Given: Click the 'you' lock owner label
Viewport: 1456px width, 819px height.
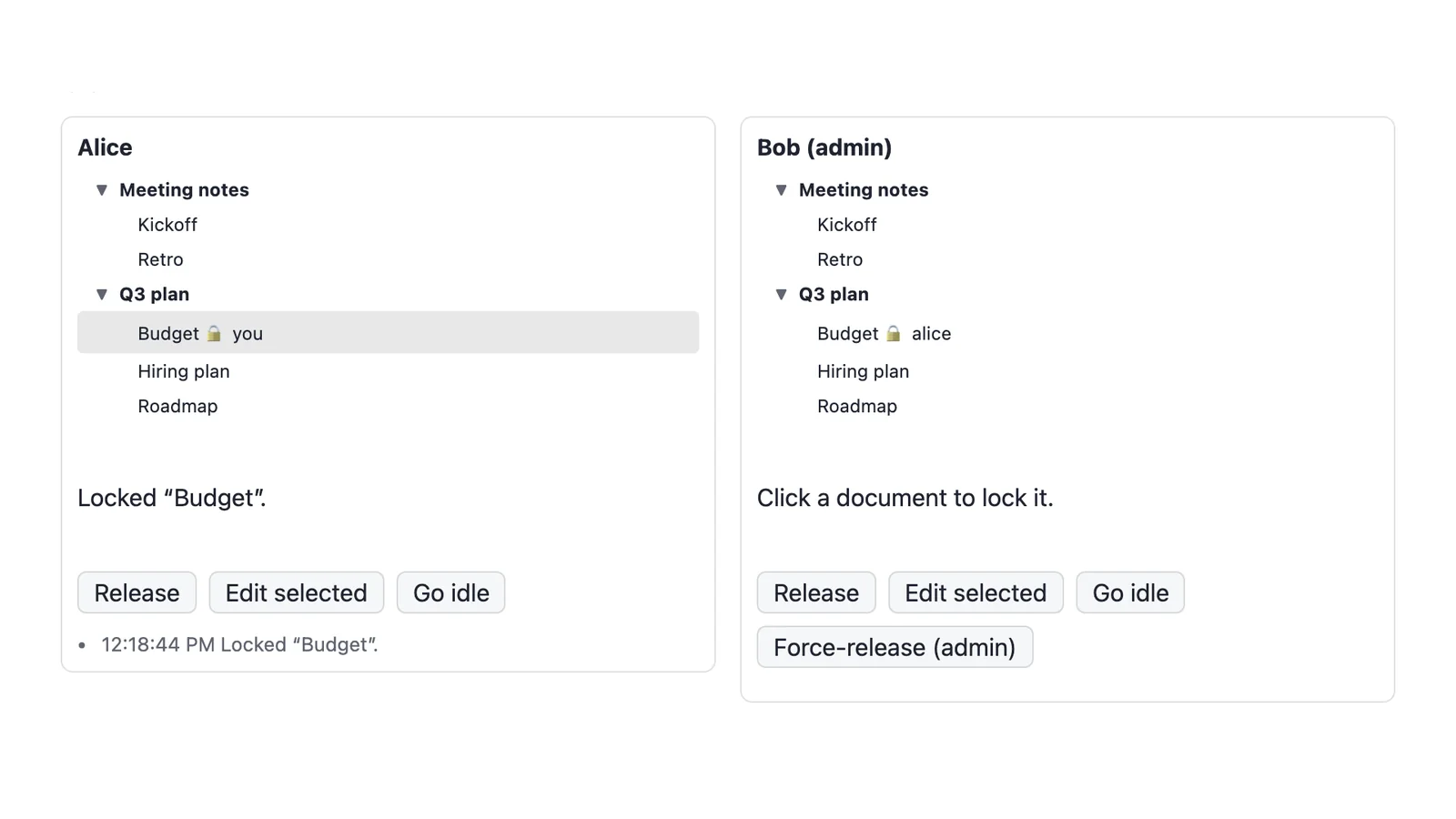Looking at the screenshot, I should (248, 334).
